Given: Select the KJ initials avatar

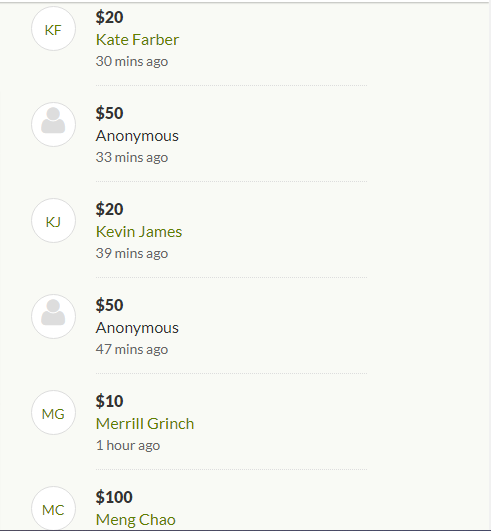Looking at the screenshot, I should (53, 220).
